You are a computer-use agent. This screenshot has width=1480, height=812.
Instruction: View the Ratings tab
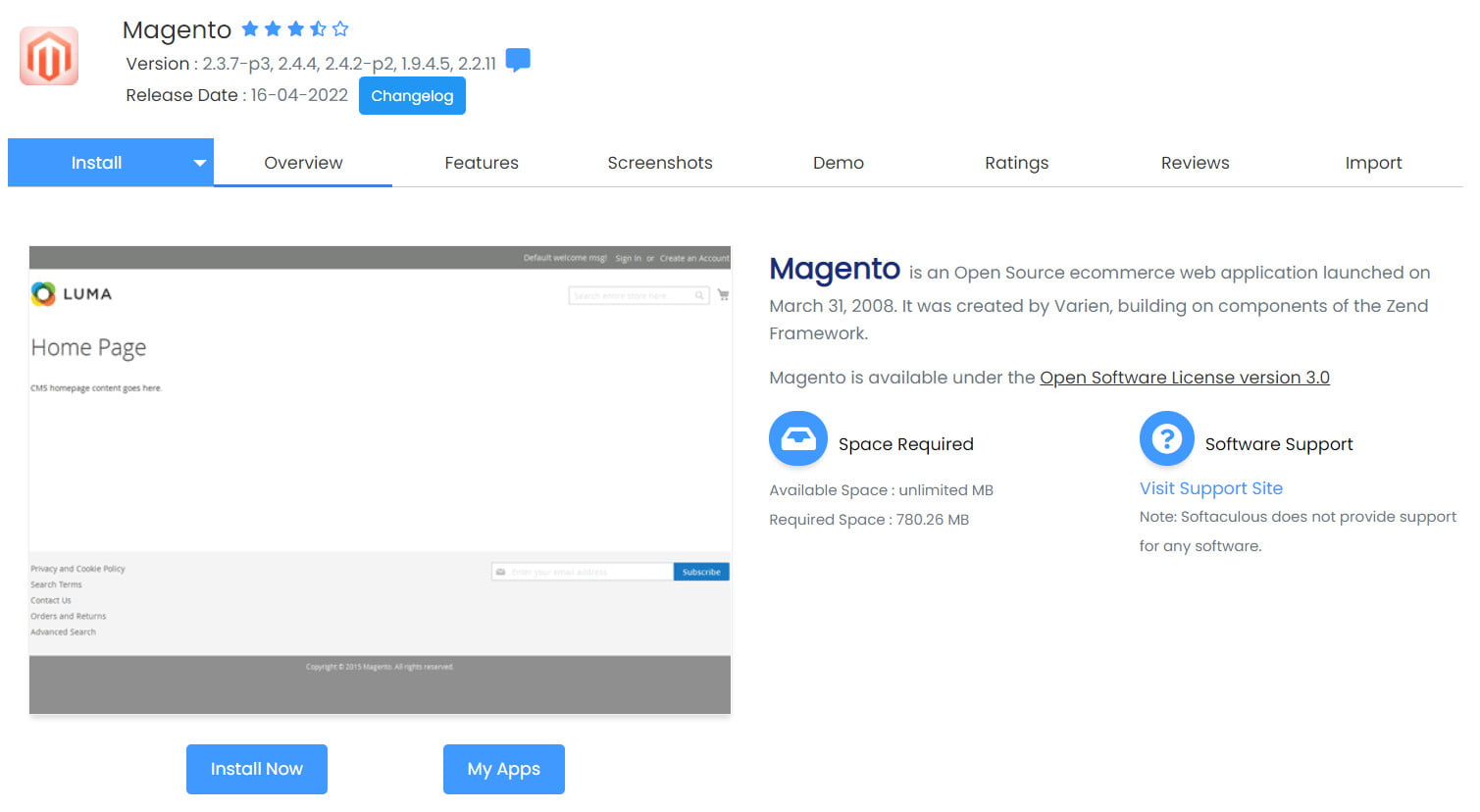tap(1017, 163)
